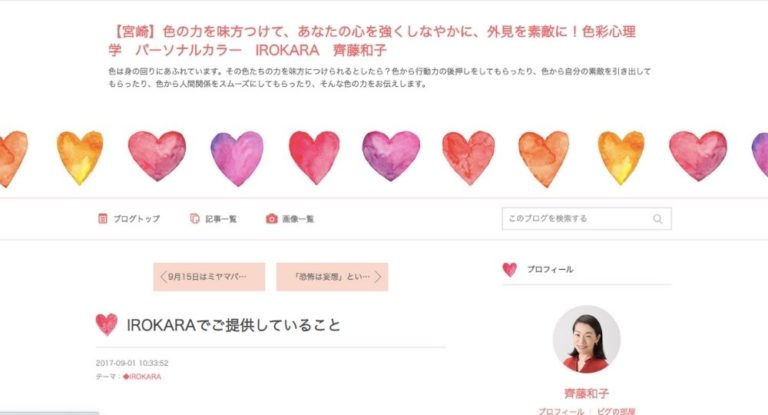Open the 記事一覧 menu item

pos(221,219)
